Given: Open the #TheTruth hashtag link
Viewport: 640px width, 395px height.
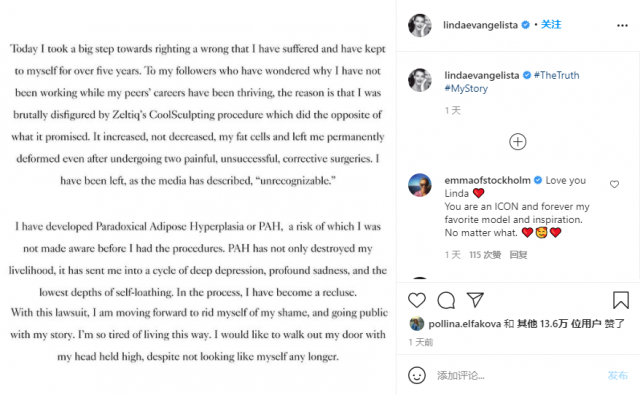Looking at the screenshot, I should (556, 75).
